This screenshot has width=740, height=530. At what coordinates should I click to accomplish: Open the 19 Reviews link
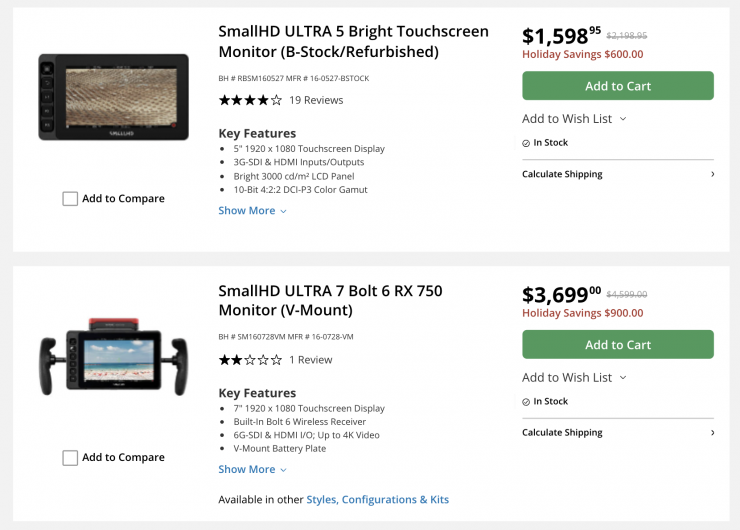coord(316,100)
